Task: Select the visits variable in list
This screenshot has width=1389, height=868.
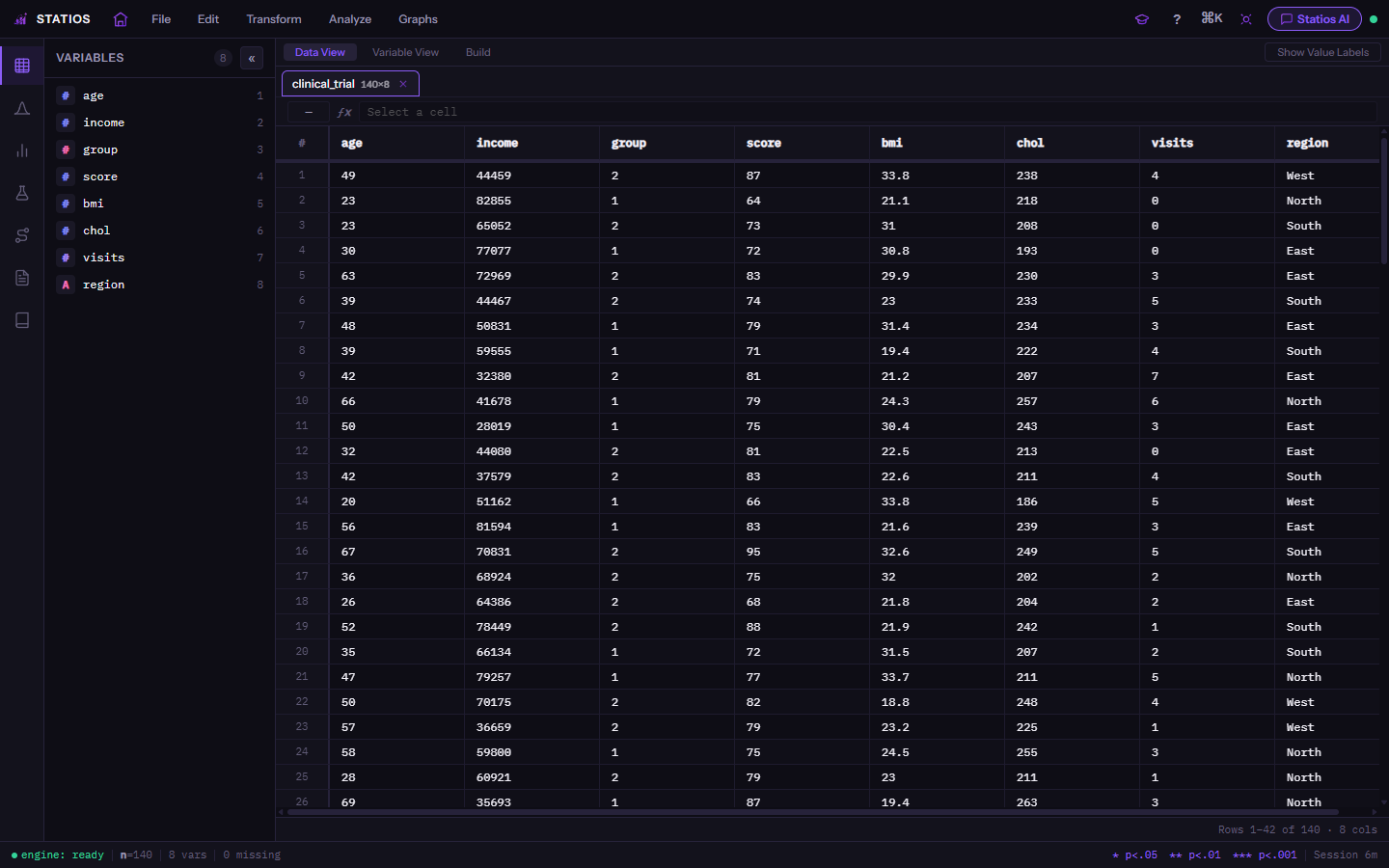Action: click(160, 258)
